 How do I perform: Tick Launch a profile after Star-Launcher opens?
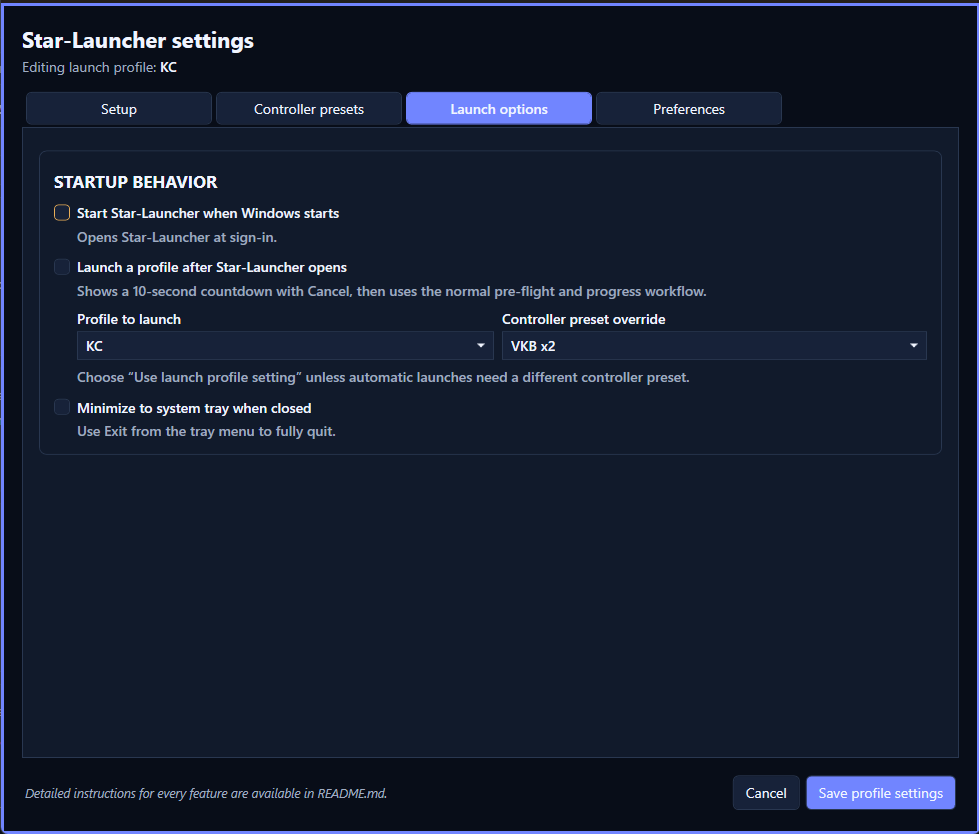(x=62, y=267)
